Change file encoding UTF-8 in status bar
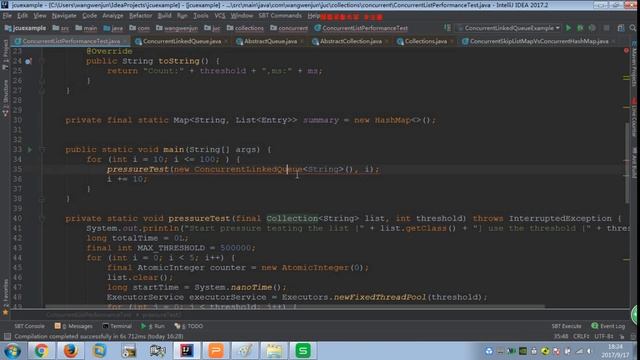 click(x=604, y=336)
